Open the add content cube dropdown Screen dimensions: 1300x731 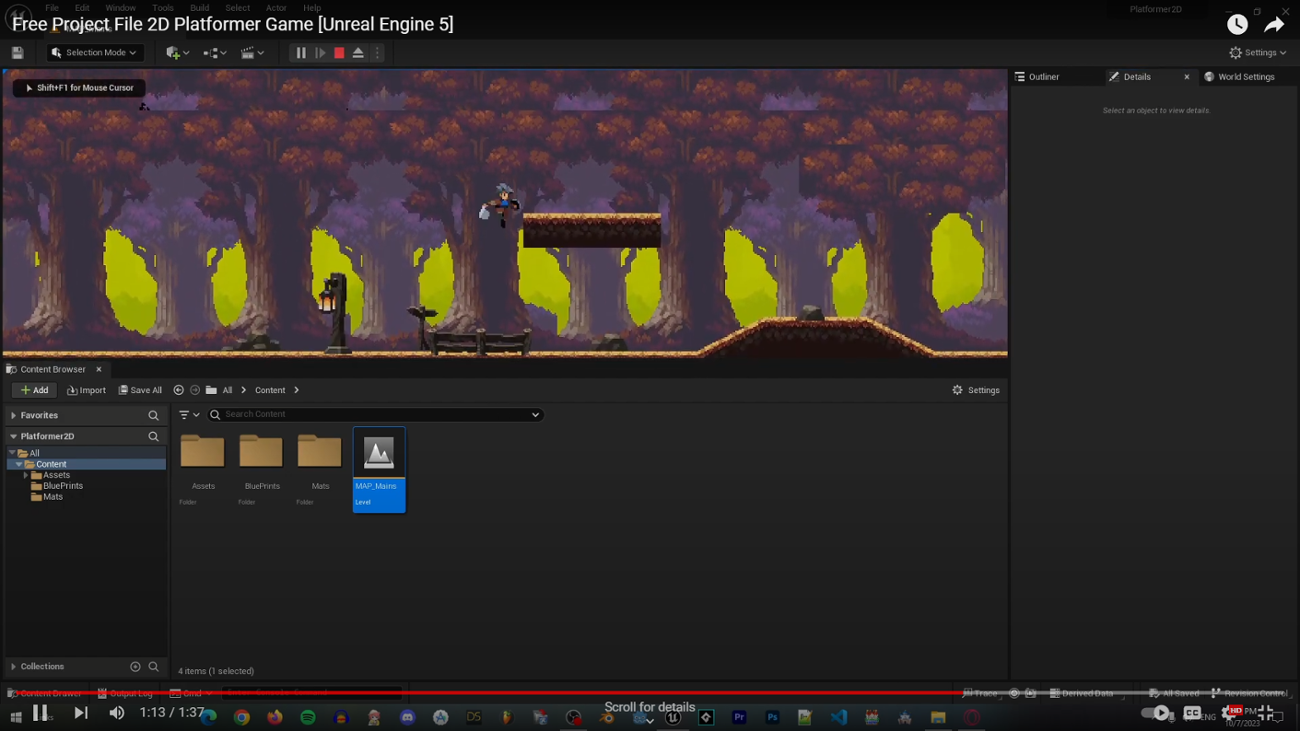(178, 53)
